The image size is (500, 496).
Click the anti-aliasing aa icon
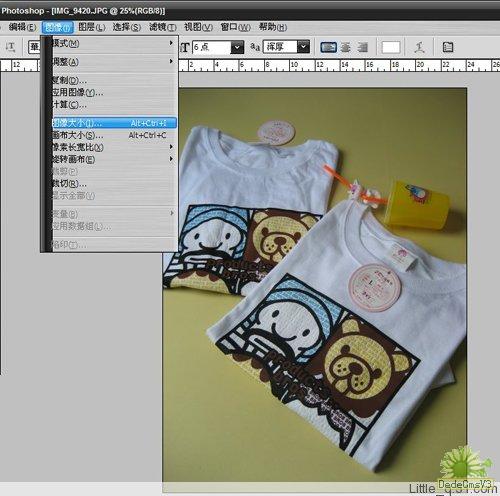255,47
